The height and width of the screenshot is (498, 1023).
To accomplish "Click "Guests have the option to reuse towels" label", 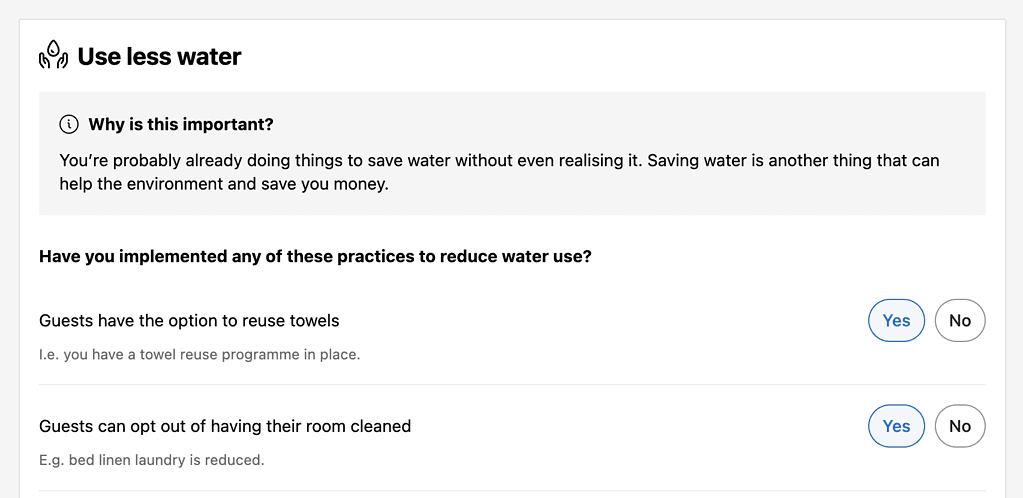I will pyautogui.click(x=189, y=320).
